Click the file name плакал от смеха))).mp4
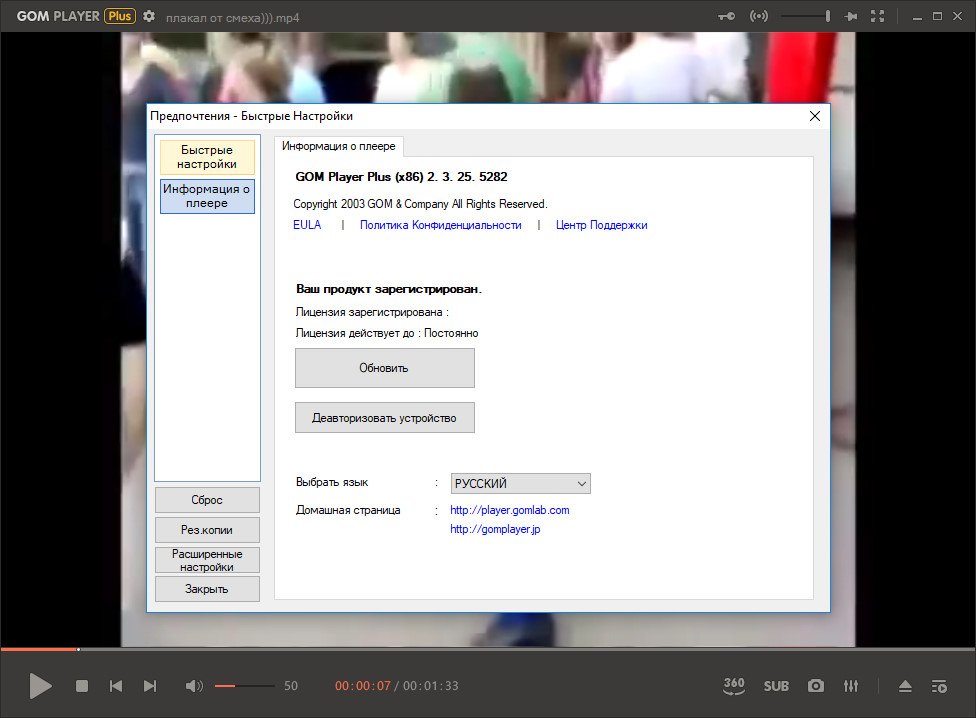 click(x=233, y=18)
